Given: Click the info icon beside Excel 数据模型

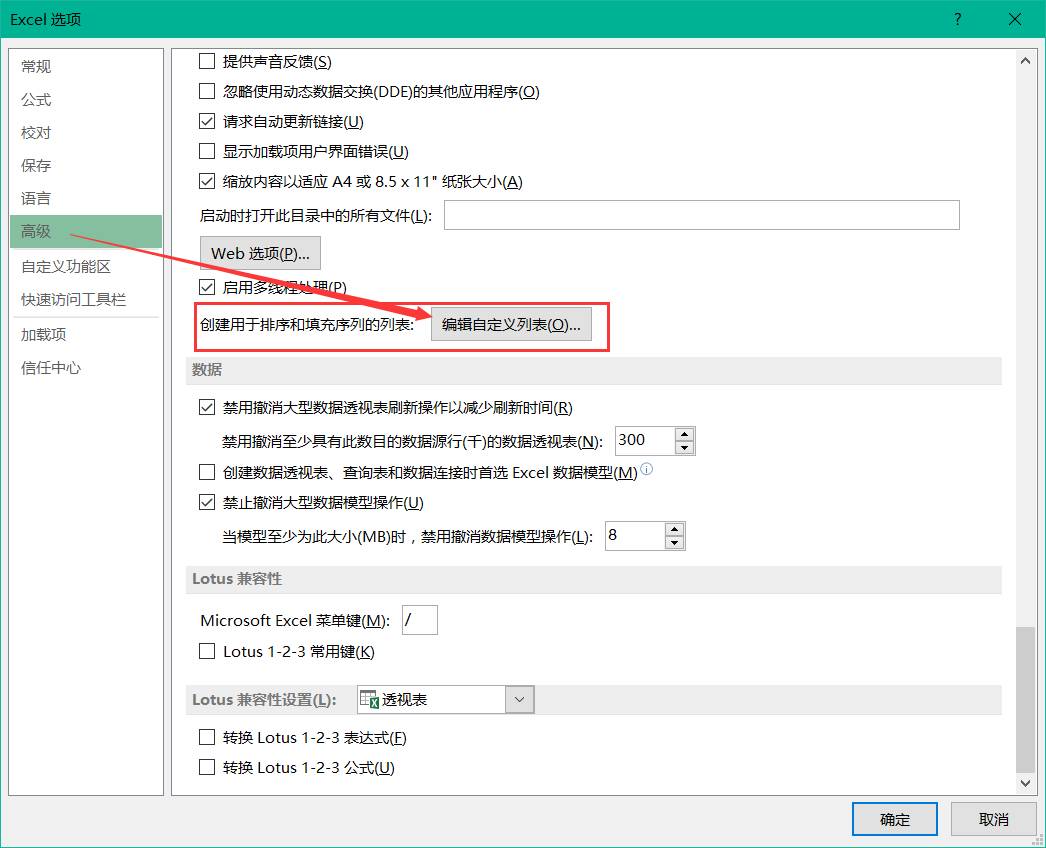Looking at the screenshot, I should point(646,469).
